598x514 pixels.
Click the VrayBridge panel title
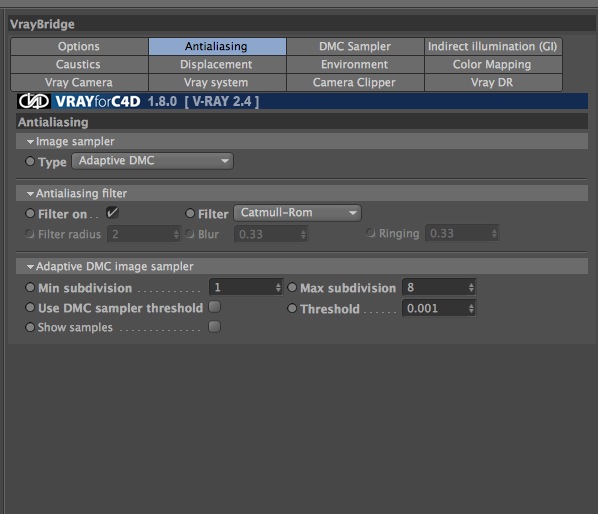pyautogui.click(x=42, y=24)
